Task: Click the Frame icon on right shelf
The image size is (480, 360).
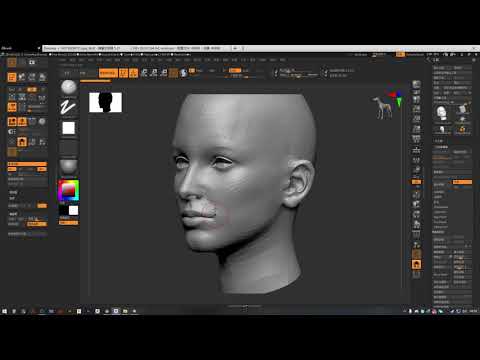Action: click(416, 194)
